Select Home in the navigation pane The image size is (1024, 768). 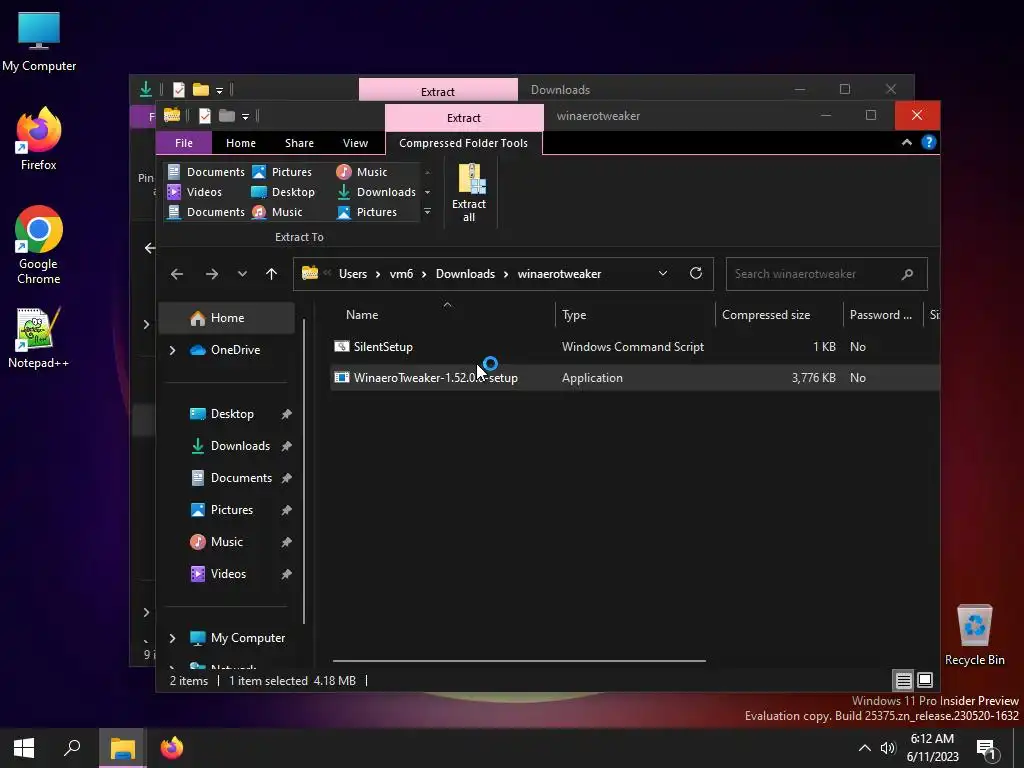(227, 318)
